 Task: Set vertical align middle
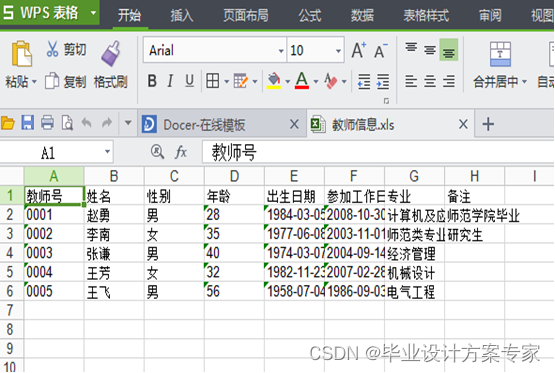click(x=430, y=51)
